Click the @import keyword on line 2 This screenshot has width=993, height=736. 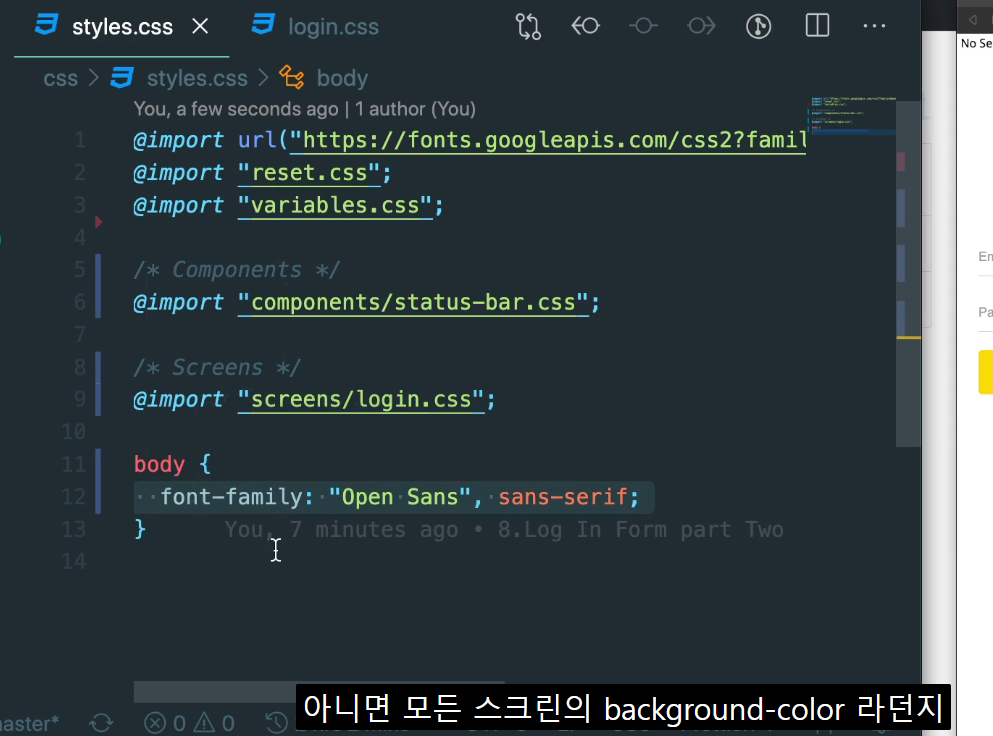point(178,173)
